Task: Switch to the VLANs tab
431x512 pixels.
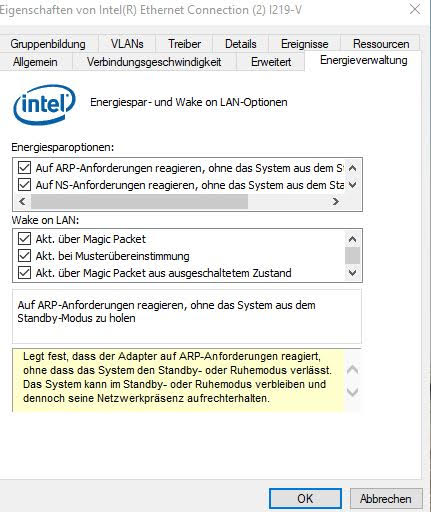Action: pyautogui.click(x=127, y=44)
